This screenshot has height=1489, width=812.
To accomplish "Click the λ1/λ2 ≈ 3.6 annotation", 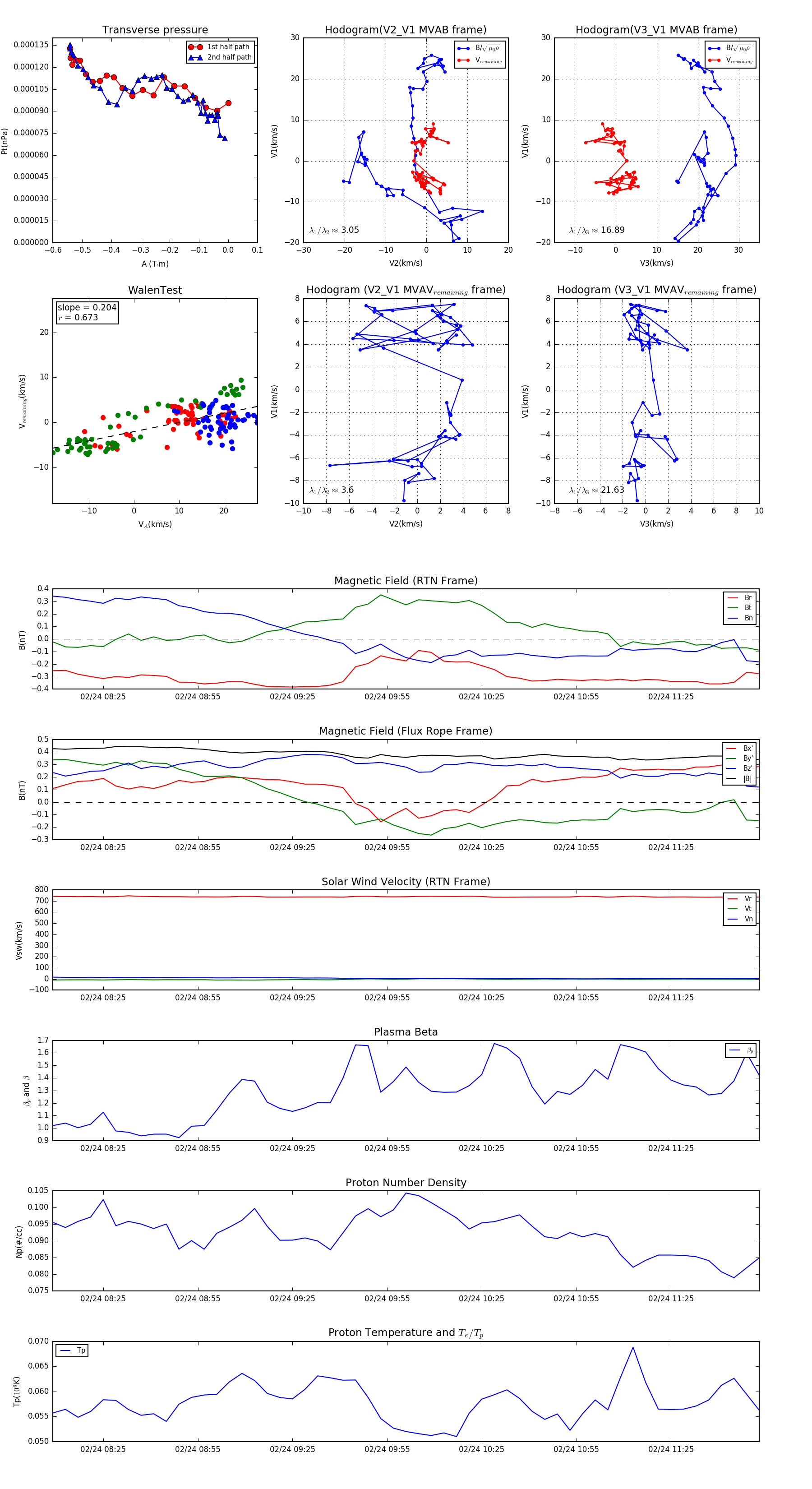I will 331,490.
